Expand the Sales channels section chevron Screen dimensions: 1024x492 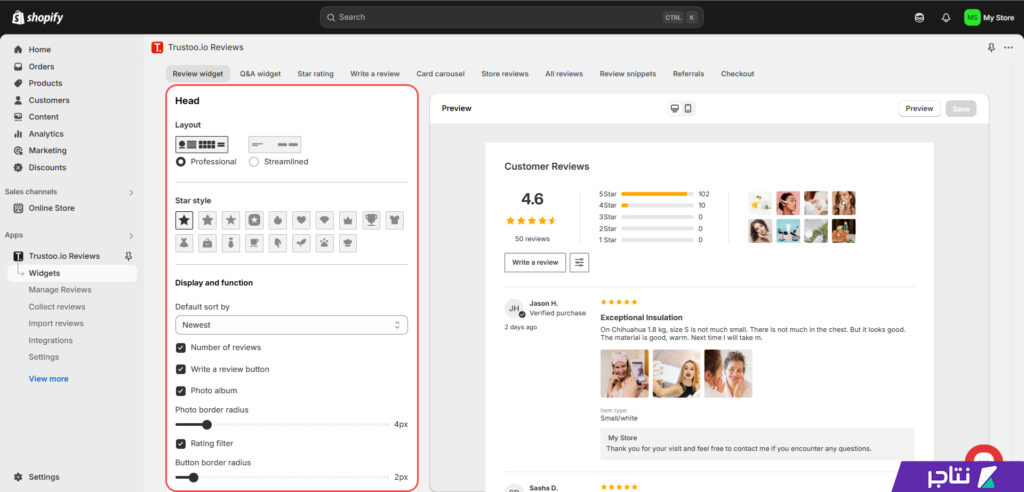(x=131, y=192)
